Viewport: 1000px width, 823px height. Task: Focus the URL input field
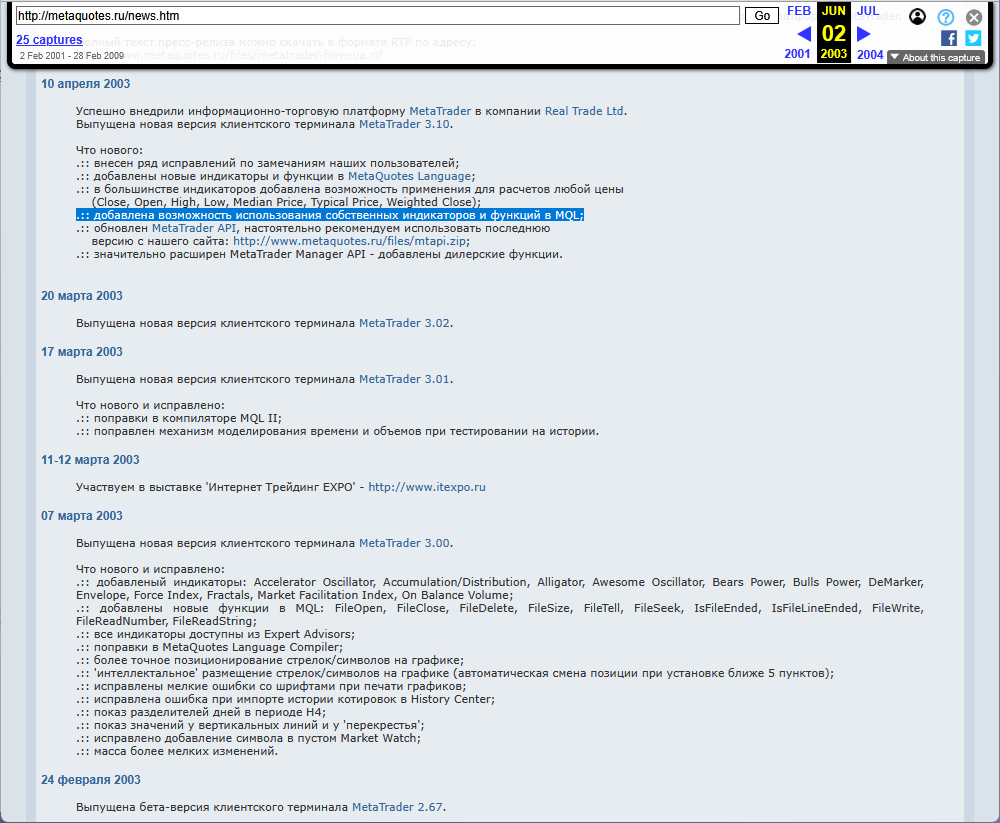(378, 16)
